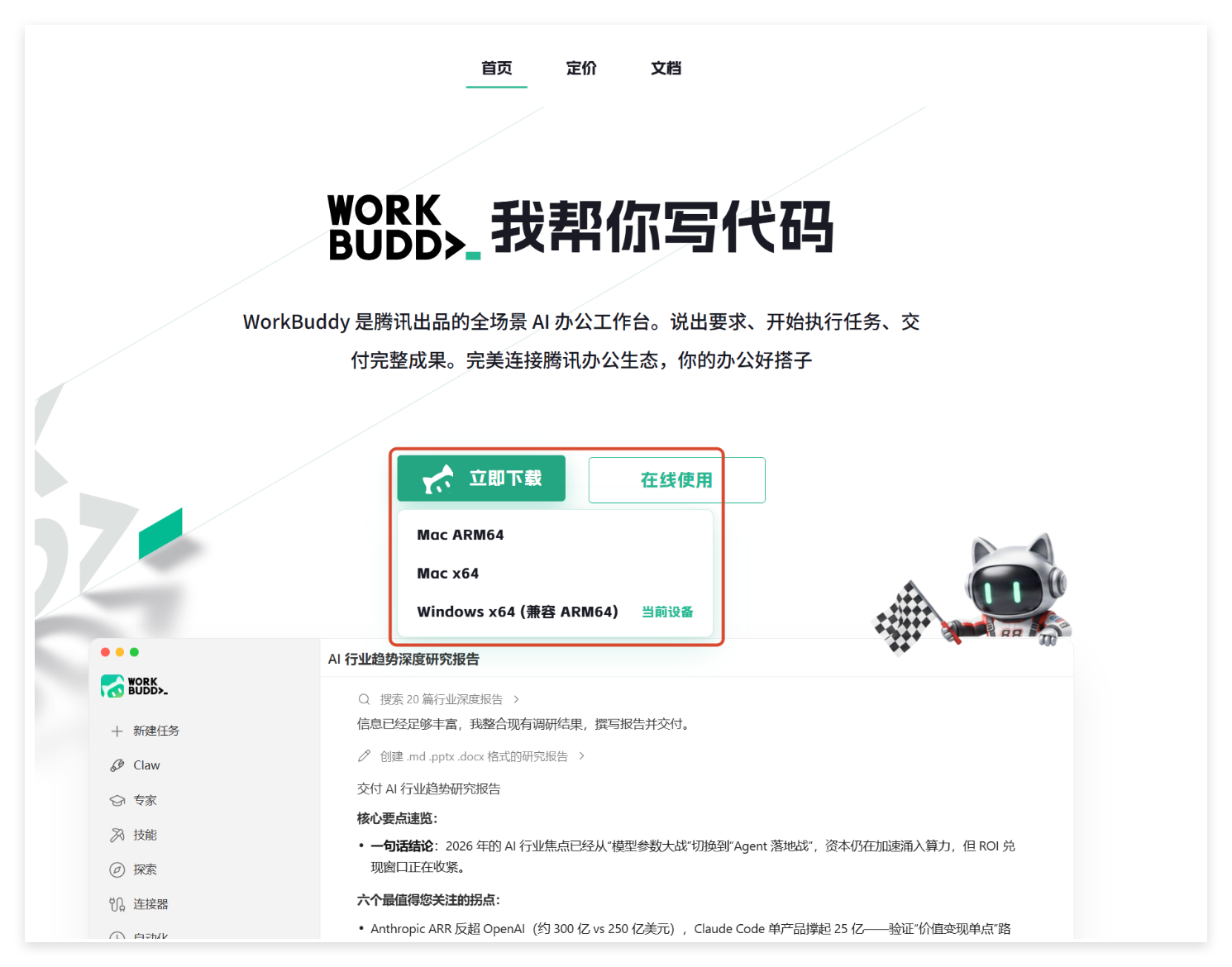The height and width of the screenshot is (967, 1232).
Task: Click the WorkBuddy sidebar logo icon
Action: pos(112,686)
